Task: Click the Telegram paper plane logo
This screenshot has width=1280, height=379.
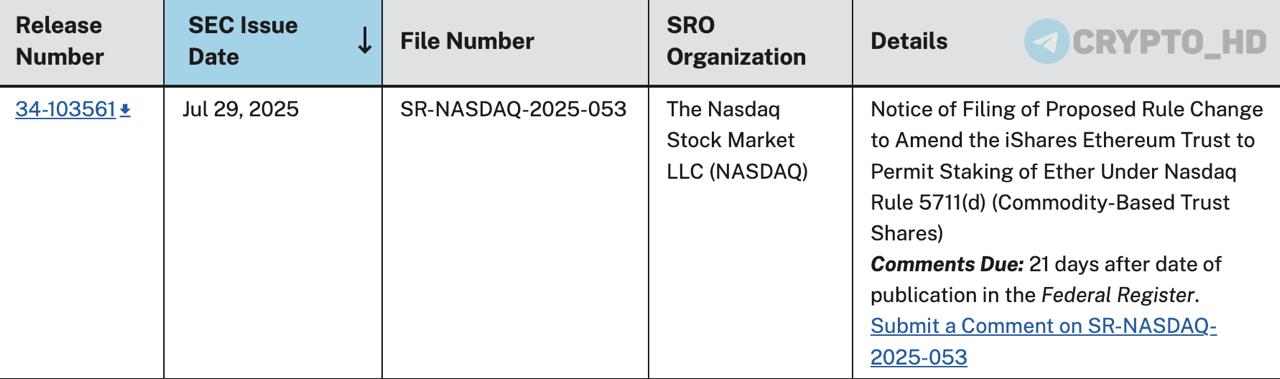Action: (x=1046, y=42)
